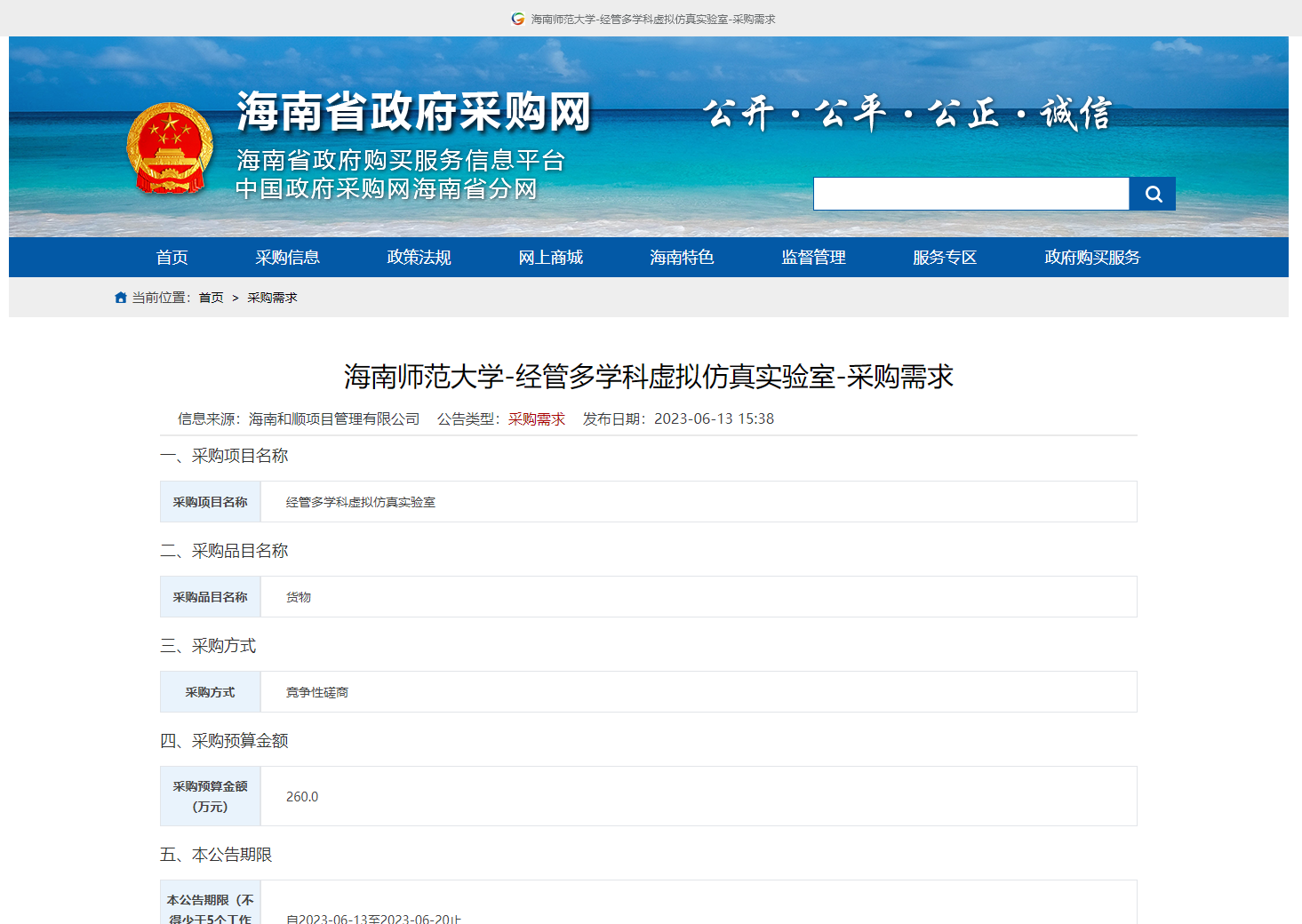1302x924 pixels.
Task: Click the budget value 260.0
Action: coord(302,797)
